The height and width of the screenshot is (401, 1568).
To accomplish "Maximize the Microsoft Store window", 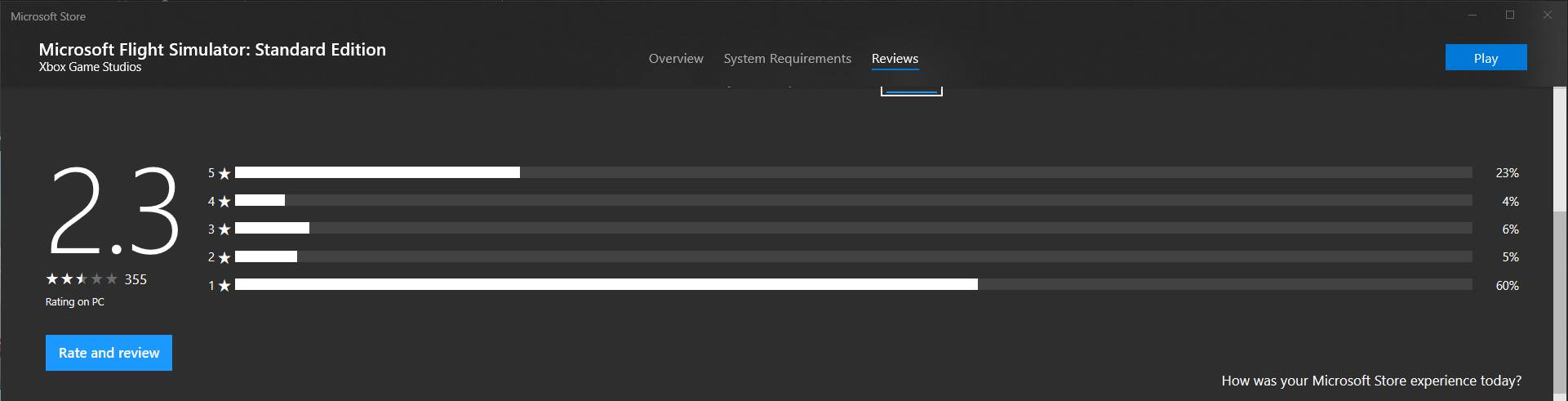I will tap(1510, 16).
